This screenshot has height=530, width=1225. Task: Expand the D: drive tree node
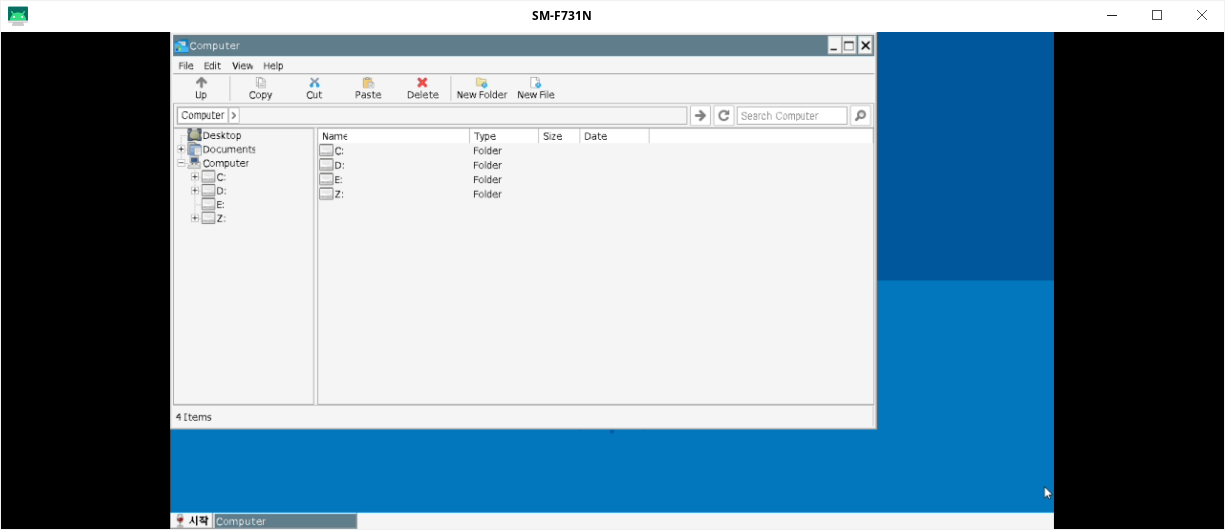point(195,190)
